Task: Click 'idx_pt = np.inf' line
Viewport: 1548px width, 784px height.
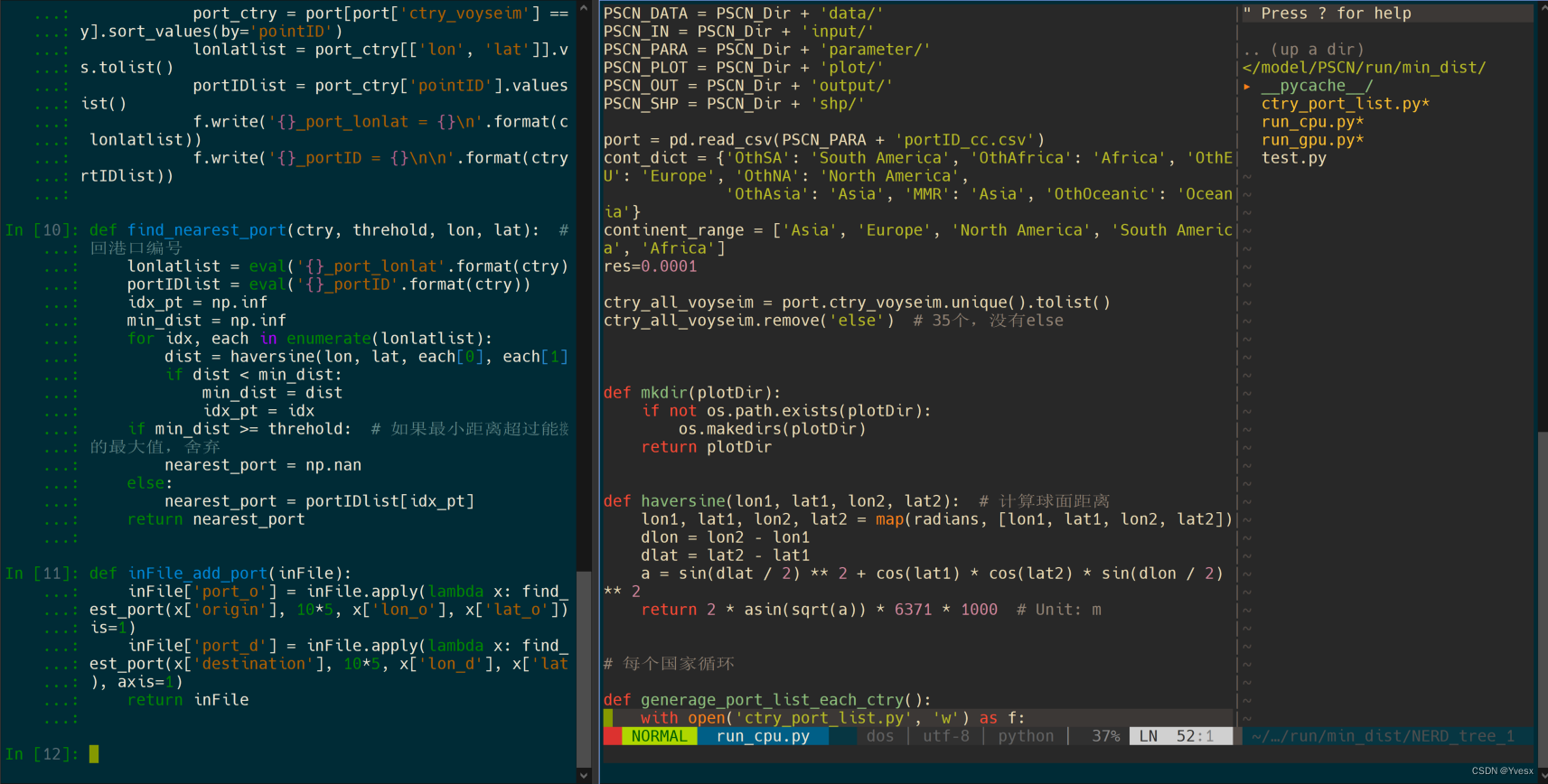Action: (x=197, y=303)
